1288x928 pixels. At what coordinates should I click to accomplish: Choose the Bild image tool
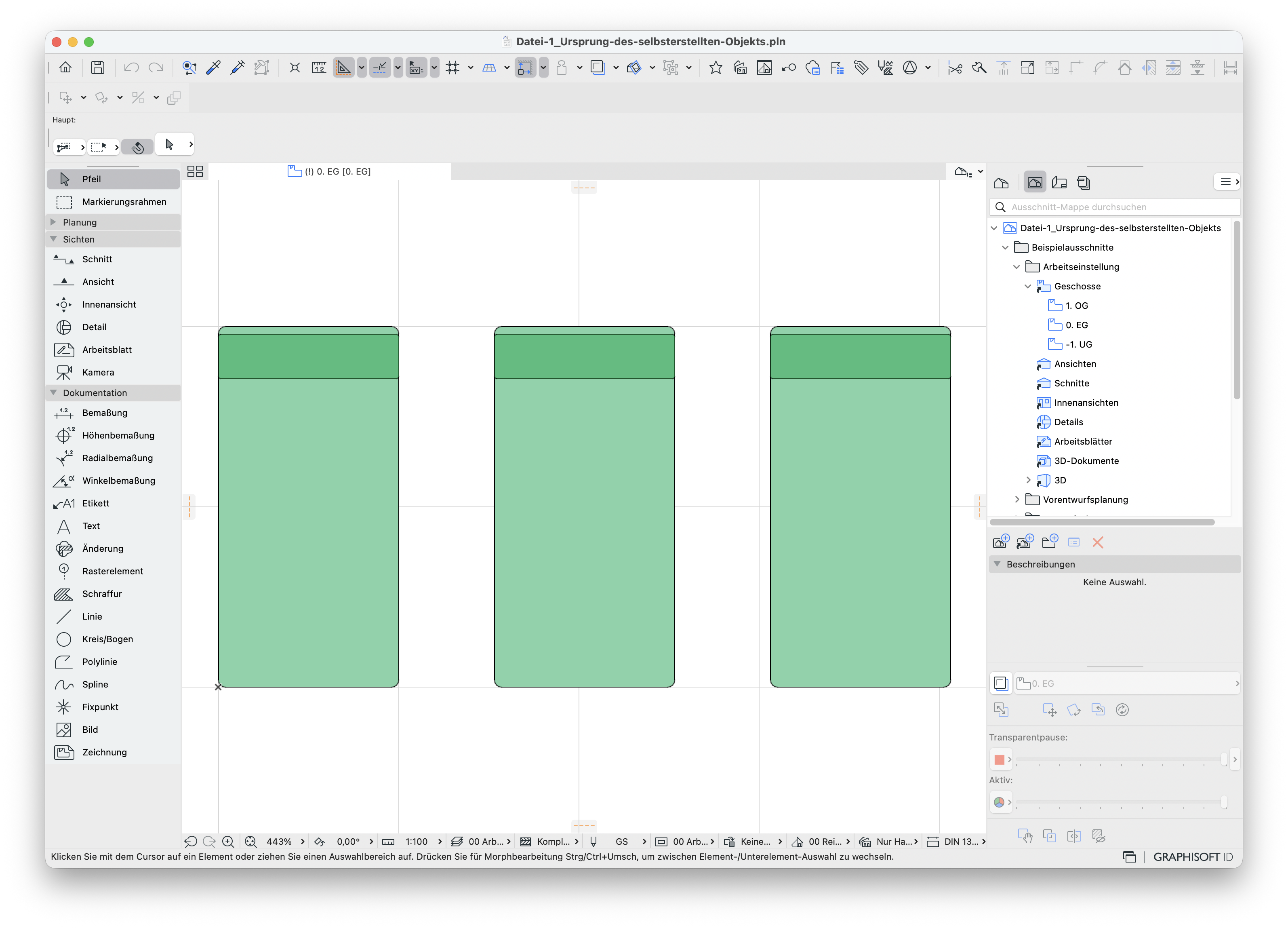coord(113,730)
